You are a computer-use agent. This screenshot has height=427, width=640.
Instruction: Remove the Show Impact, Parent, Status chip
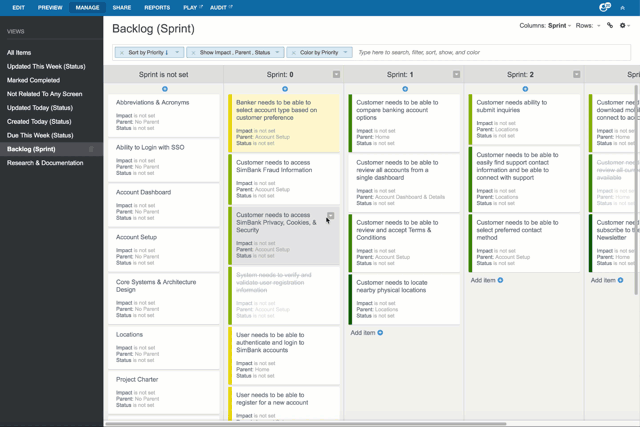point(193,53)
